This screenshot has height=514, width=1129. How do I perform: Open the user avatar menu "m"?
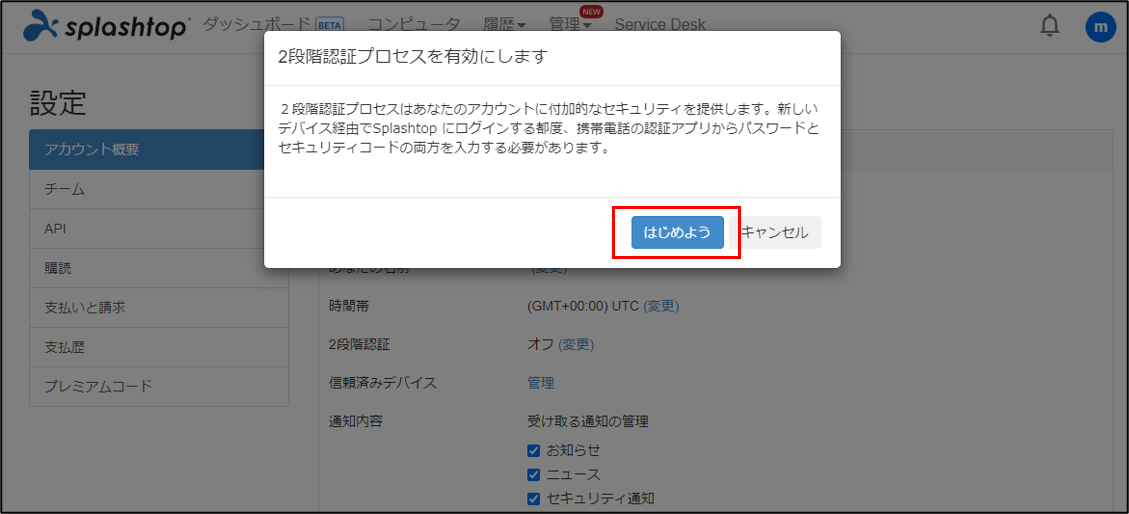coord(1099,27)
